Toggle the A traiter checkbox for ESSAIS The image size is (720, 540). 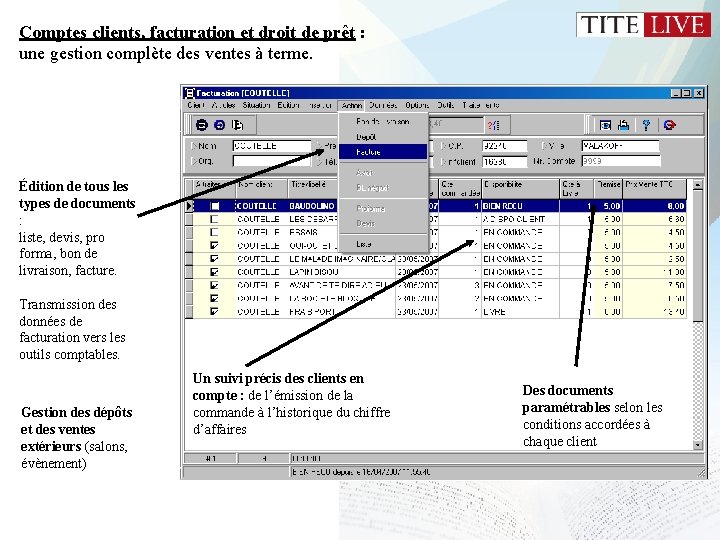(214, 232)
